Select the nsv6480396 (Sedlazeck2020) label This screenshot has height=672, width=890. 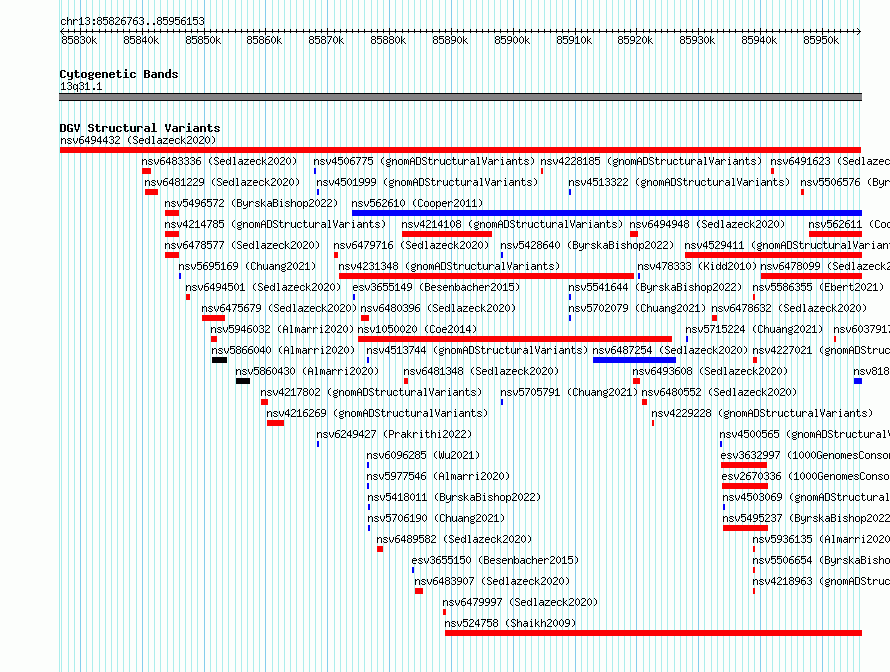point(438,308)
